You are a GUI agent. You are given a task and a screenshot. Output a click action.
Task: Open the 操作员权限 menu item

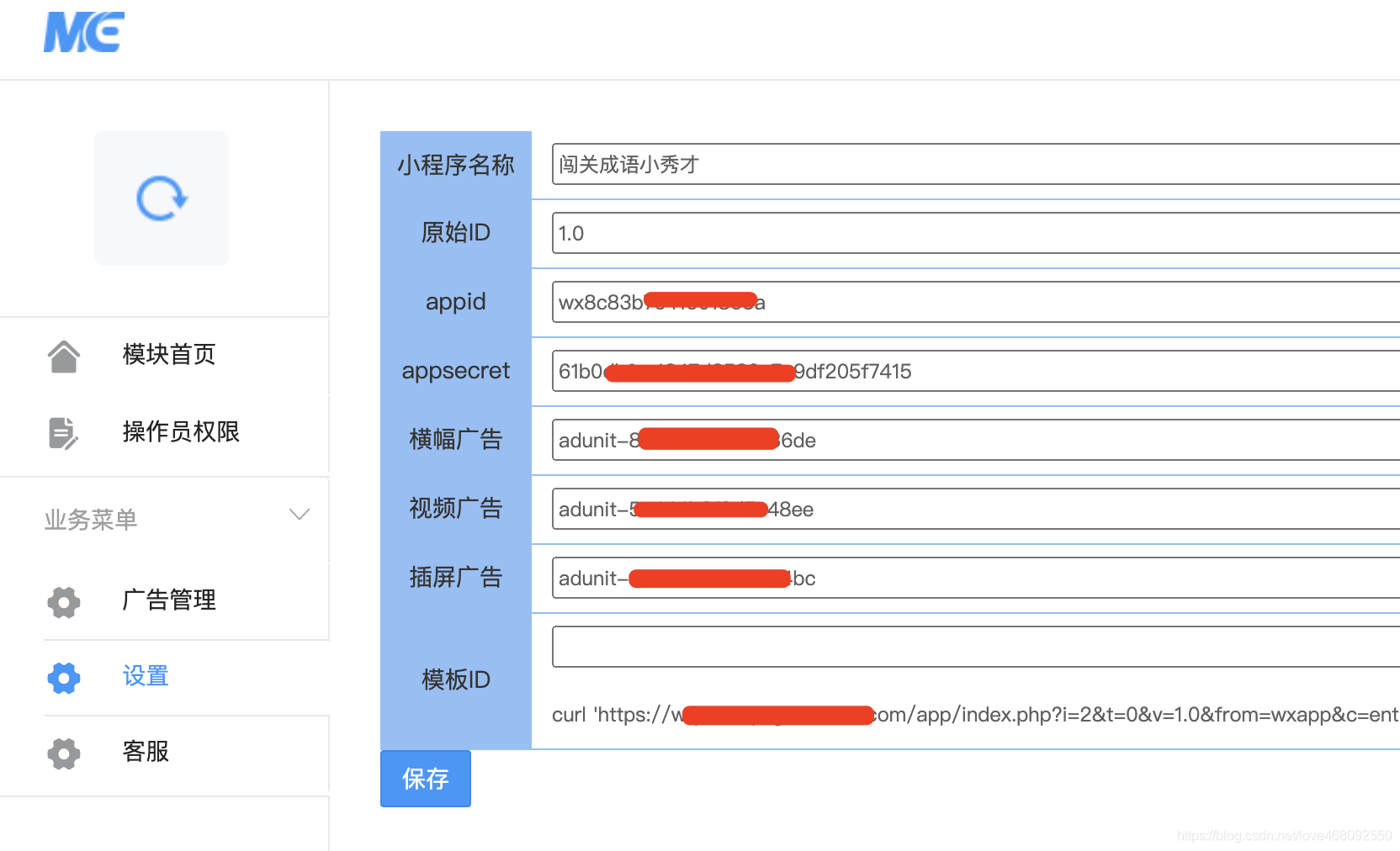(x=181, y=431)
